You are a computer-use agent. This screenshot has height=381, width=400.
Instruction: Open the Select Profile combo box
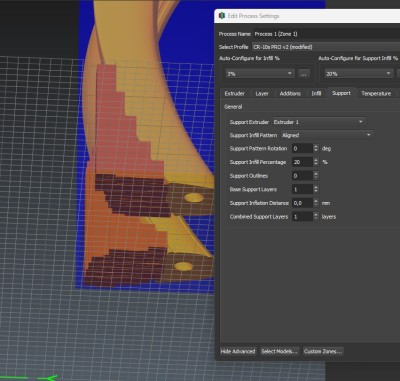(x=326, y=47)
